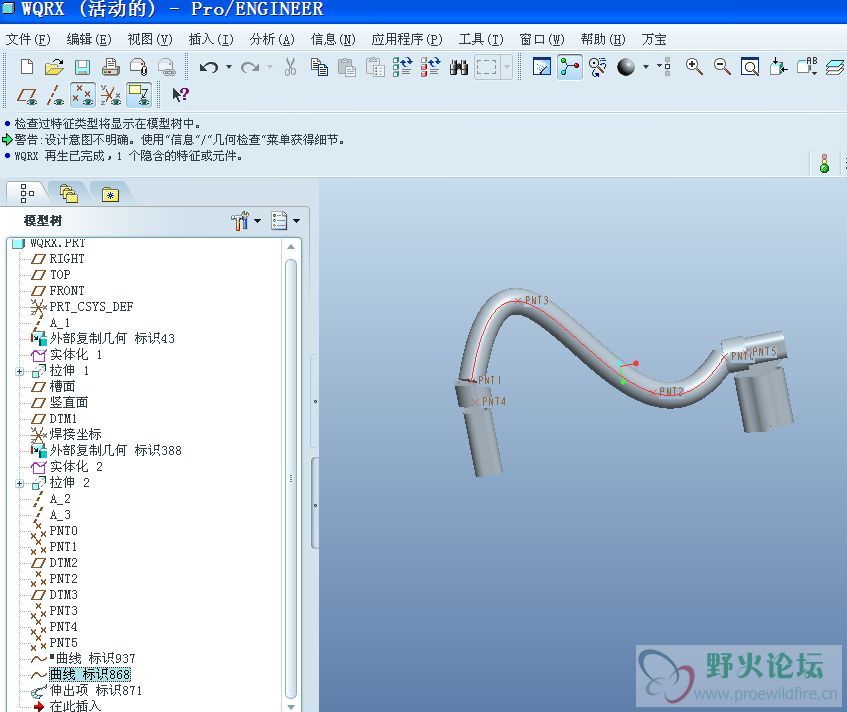Open the display style dropdown arrow
This screenshot has width=847, height=712.
(646, 67)
